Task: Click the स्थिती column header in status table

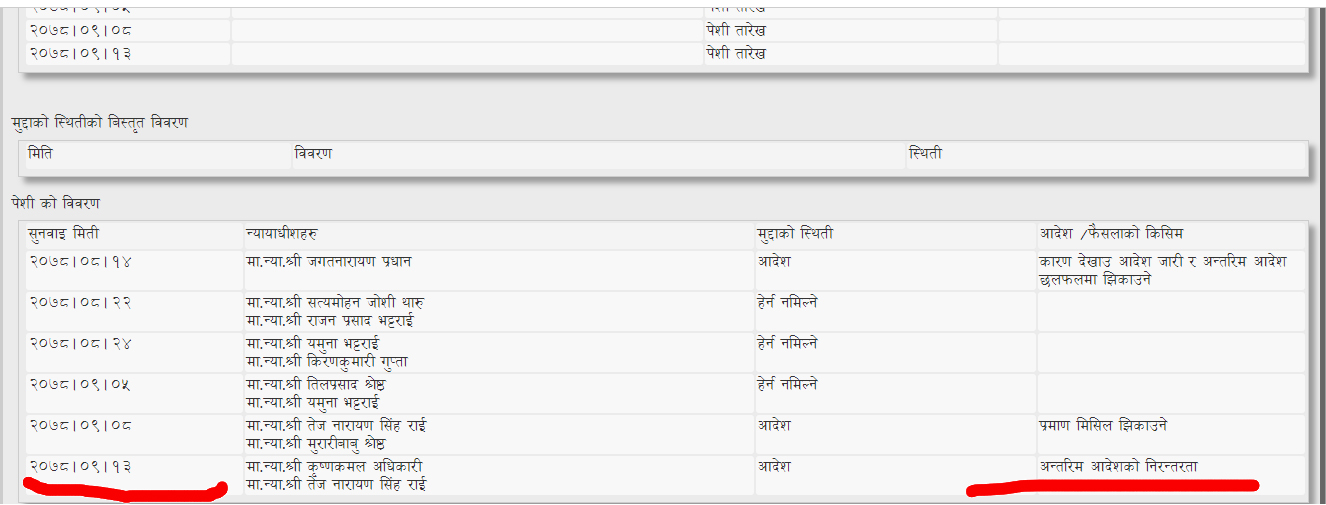Action: [925, 154]
